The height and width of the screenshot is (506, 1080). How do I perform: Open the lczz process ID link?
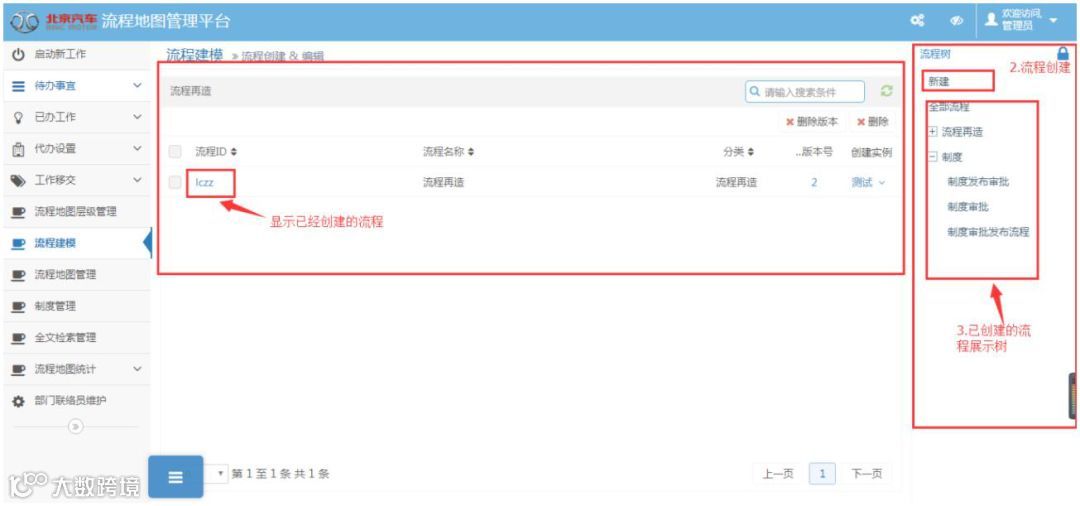click(x=205, y=182)
